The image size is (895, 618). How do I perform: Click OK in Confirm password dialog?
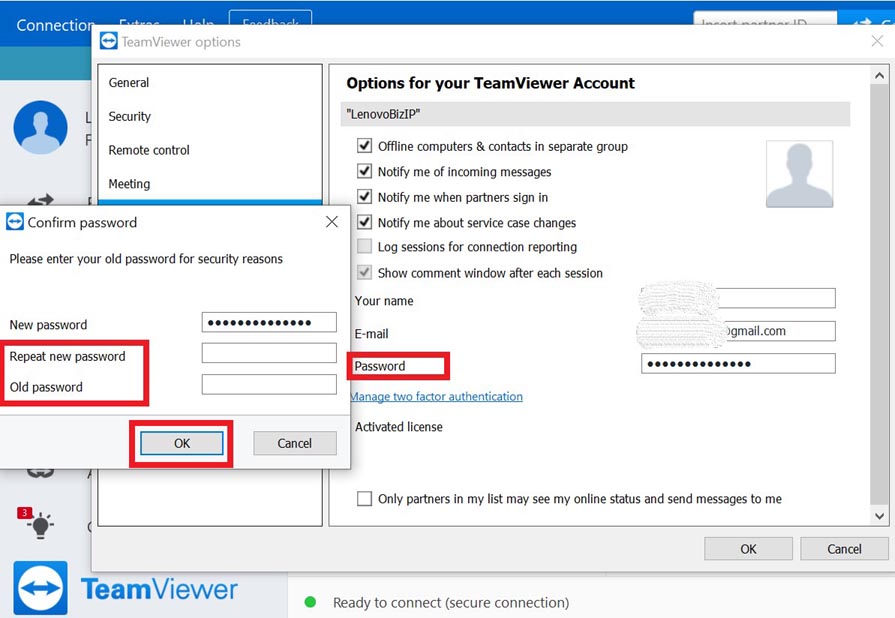[182, 443]
